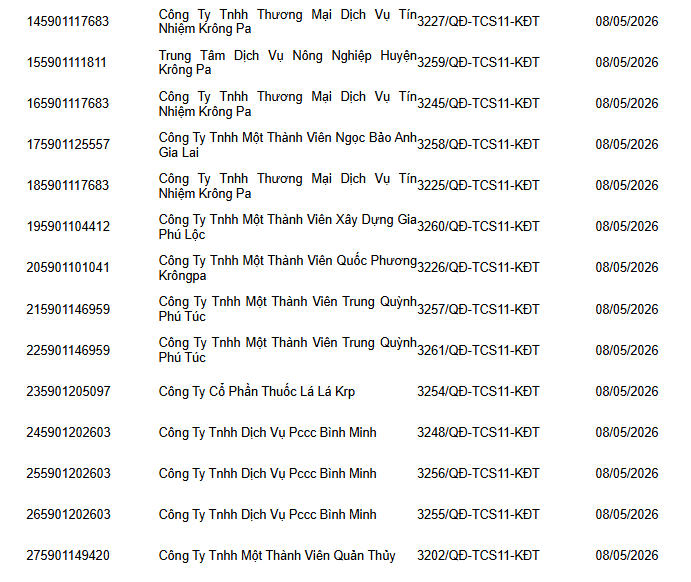Click decision number 3261/QĐ-TCS11-KĐT
The width and height of the screenshot is (691, 582).
[x=478, y=350]
